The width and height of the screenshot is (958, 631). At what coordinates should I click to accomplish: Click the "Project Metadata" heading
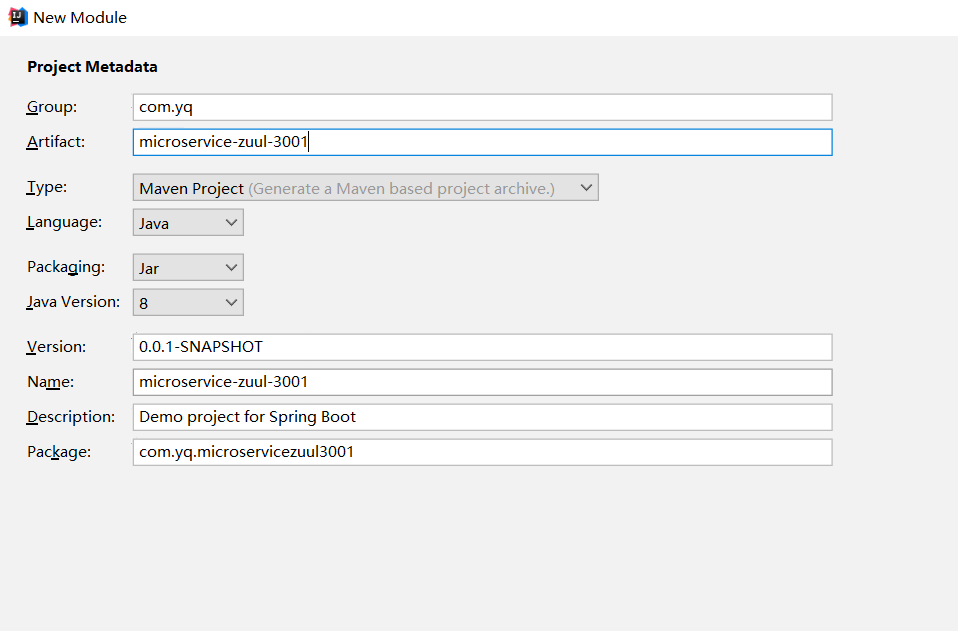coord(92,67)
